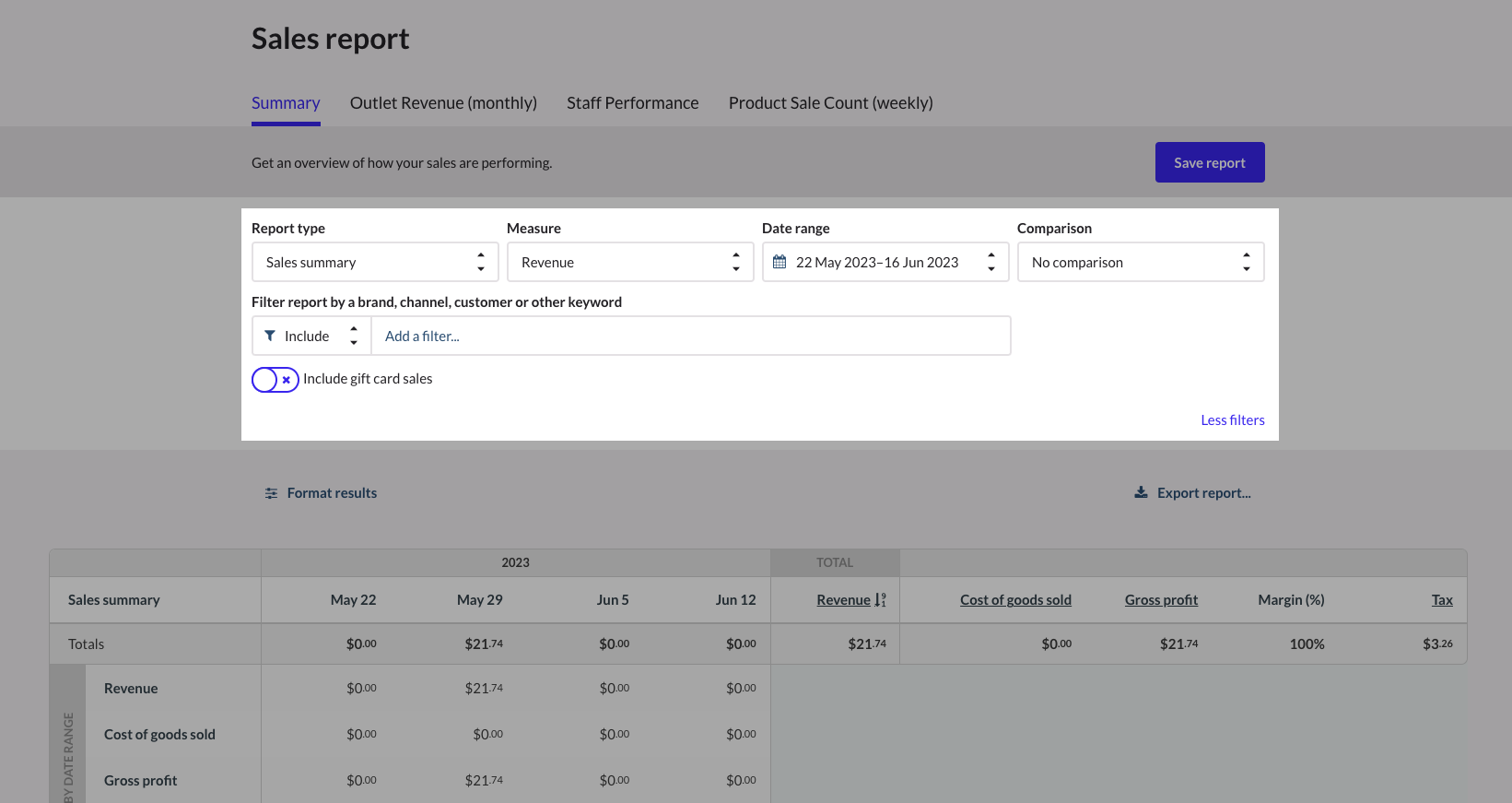Screen dimensions: 1512x803
Task: Click the up-down arrows in Comparison field
Action: point(1246,262)
